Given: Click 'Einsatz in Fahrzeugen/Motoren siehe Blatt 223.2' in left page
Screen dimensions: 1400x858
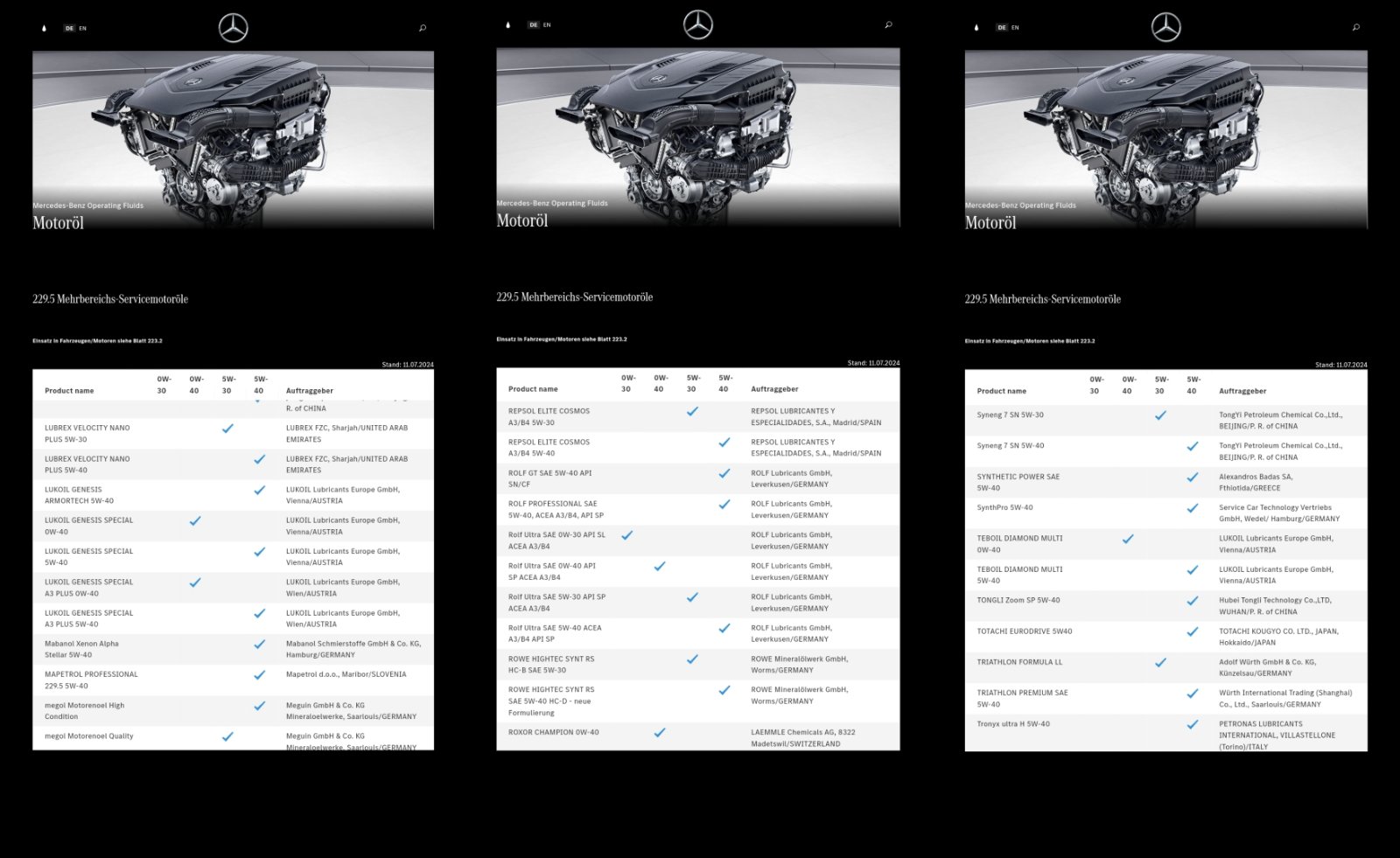Looking at the screenshot, I should point(97,341).
